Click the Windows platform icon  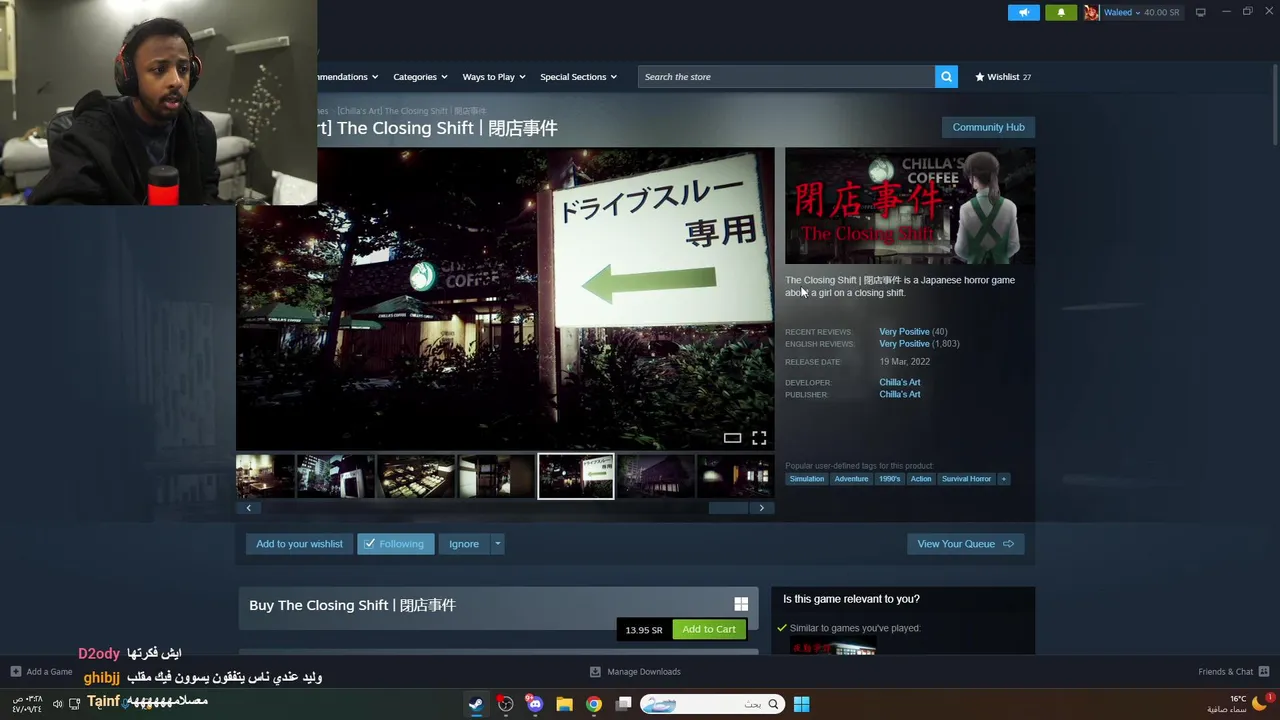741,604
